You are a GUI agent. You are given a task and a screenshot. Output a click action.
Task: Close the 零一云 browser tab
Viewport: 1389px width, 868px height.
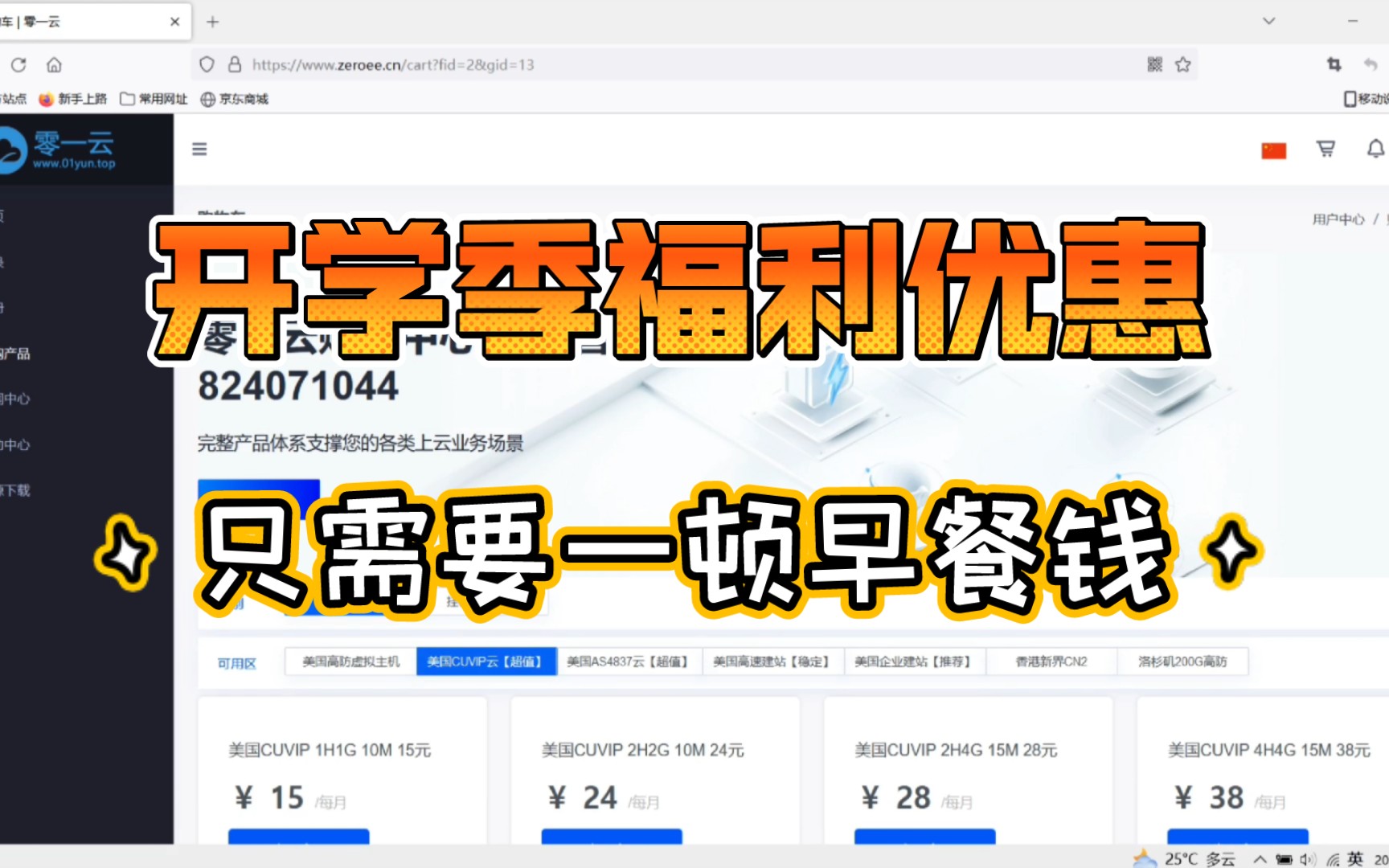(174, 22)
